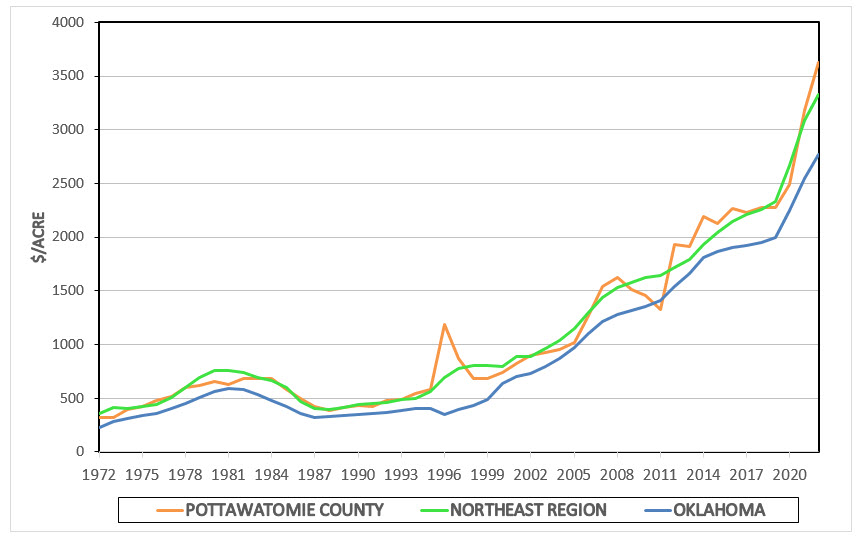Click the orange line's 1996 spike peak
Screen dimensions: 867x541
click(x=444, y=324)
